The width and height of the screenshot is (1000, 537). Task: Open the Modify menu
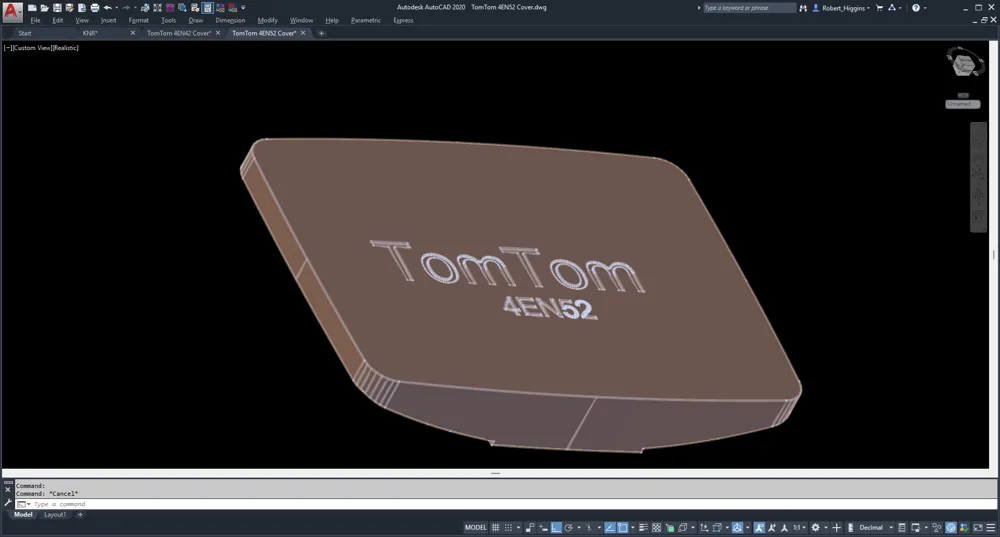pyautogui.click(x=267, y=20)
